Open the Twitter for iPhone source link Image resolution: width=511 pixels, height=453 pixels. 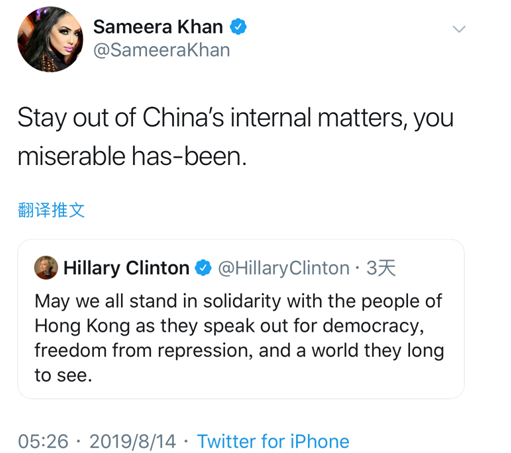[273, 441]
